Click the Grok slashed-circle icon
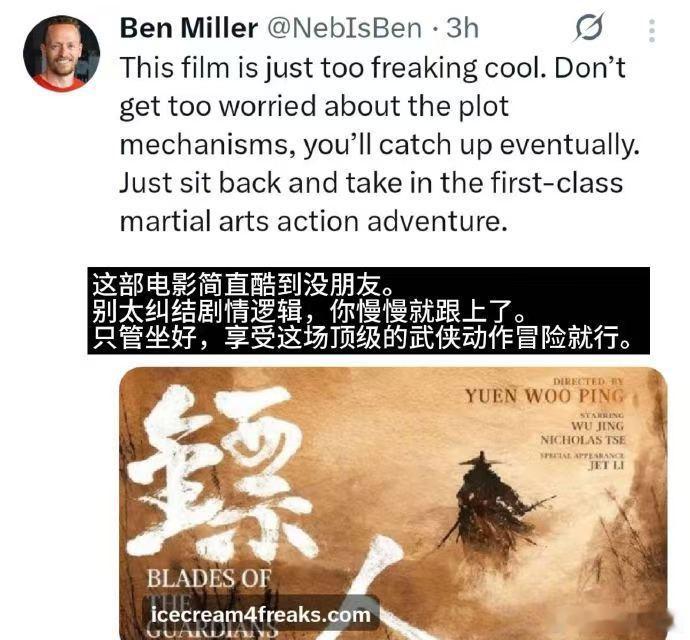Image resolution: width=690 pixels, height=640 pixels. 589,28
